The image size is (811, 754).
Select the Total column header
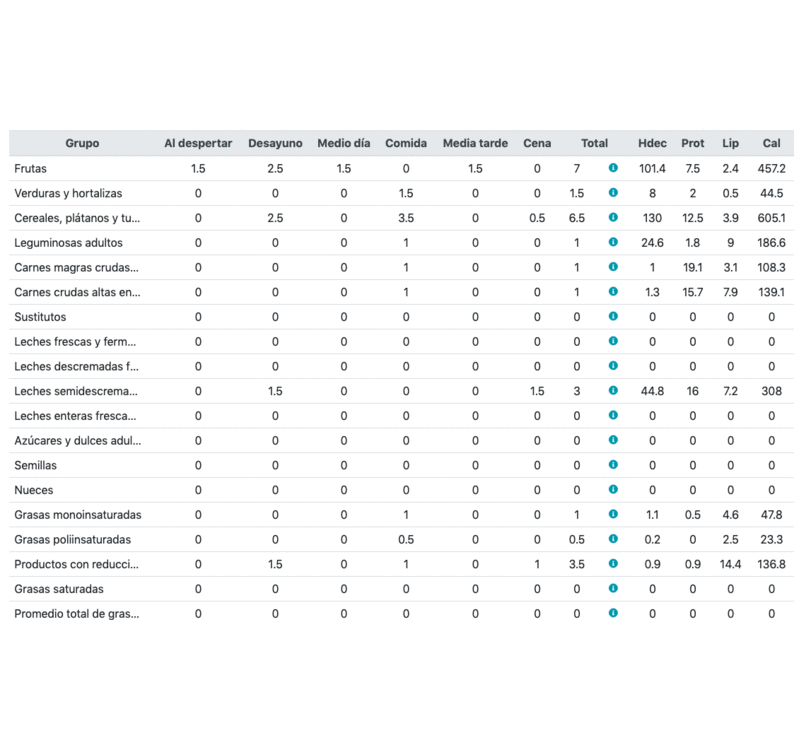pos(594,143)
